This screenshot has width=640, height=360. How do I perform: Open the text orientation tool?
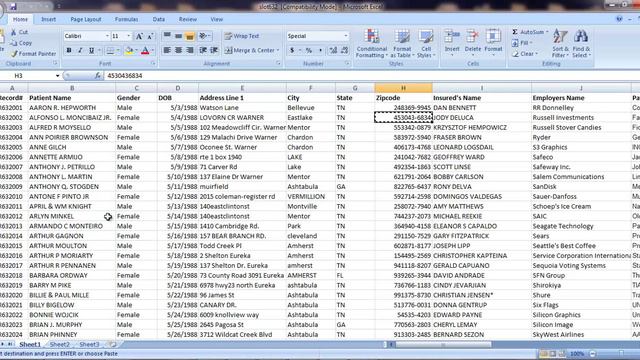pyautogui.click(x=204, y=36)
